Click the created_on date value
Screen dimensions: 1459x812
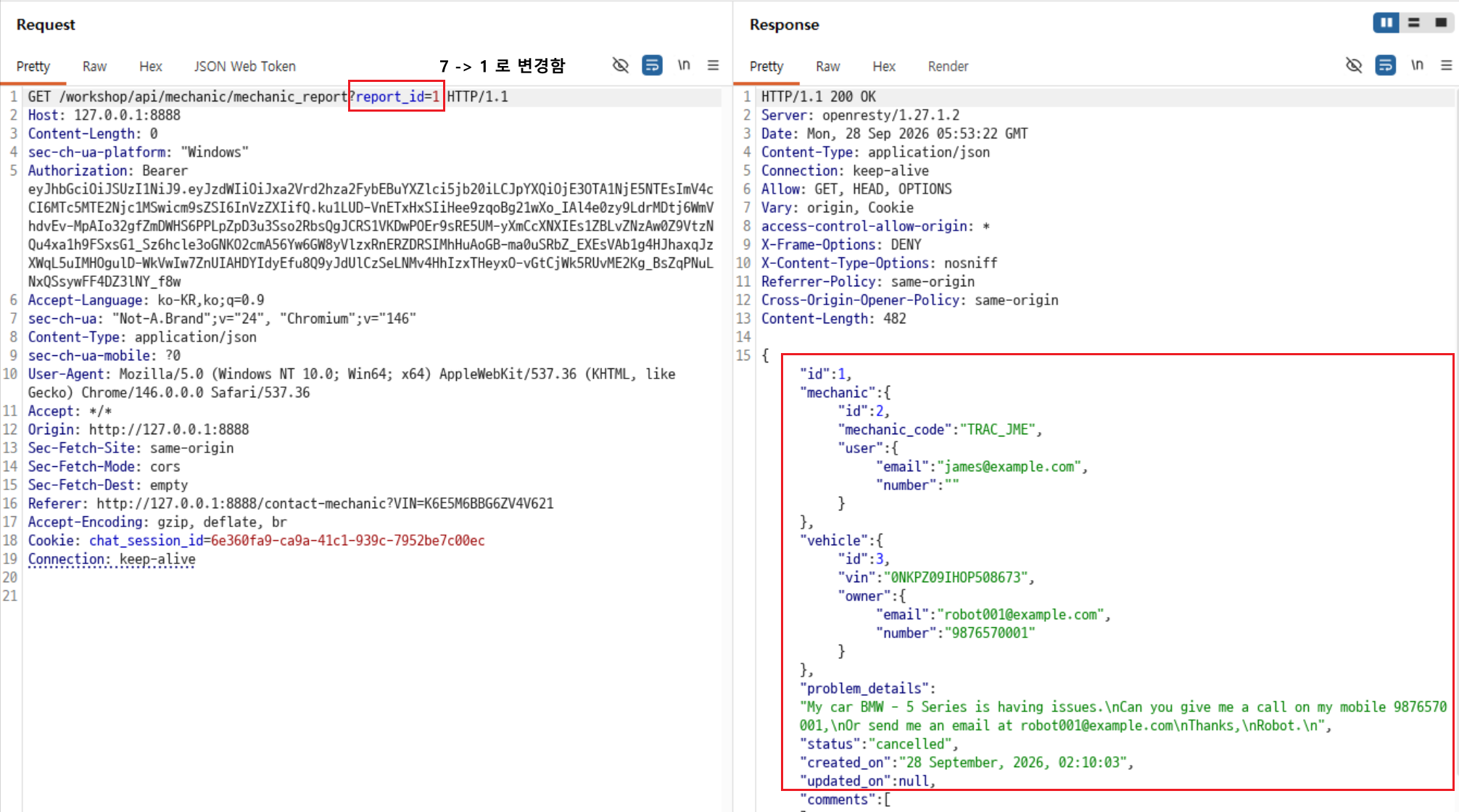pos(1013,762)
